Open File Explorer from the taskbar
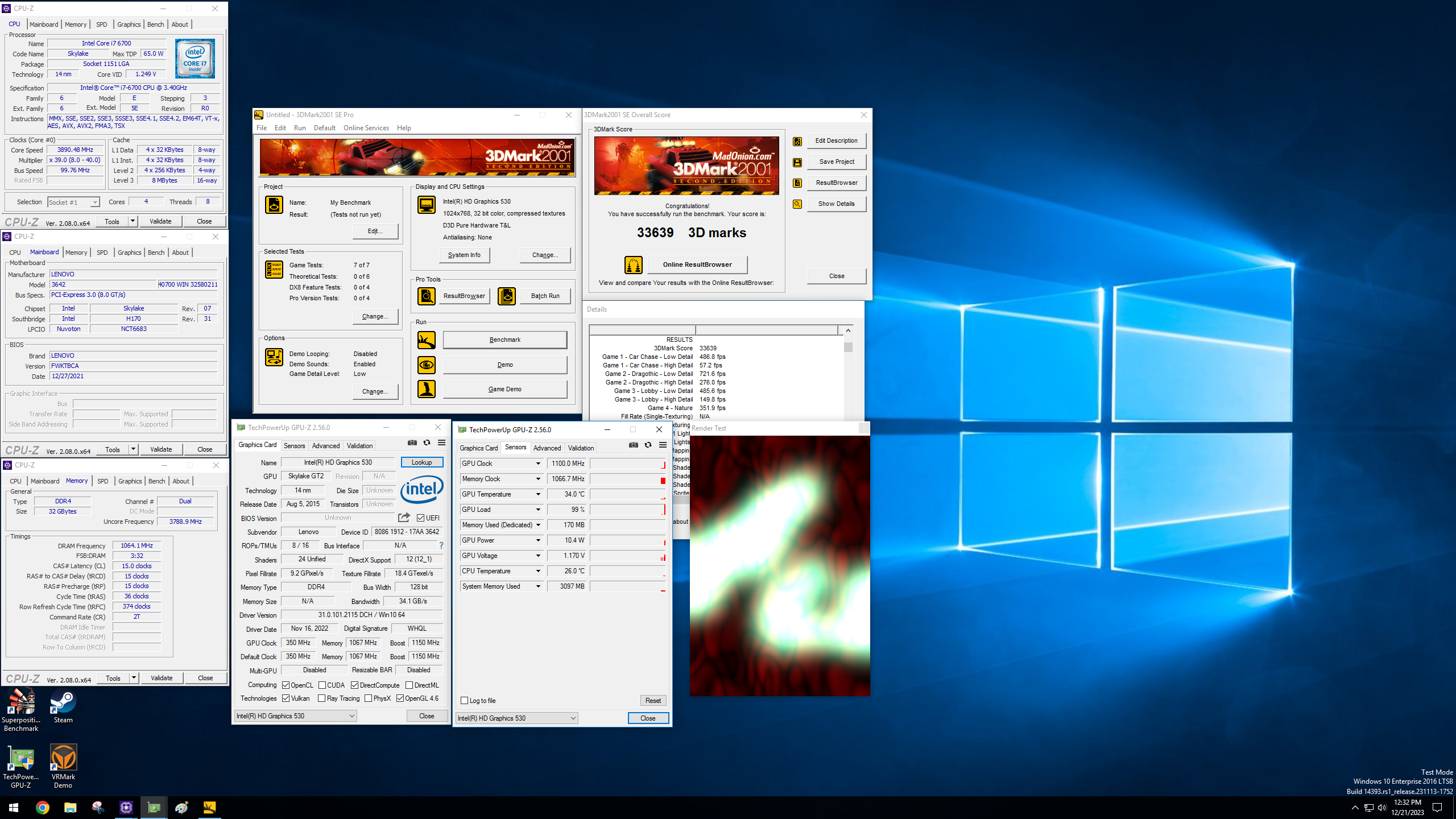Viewport: 1456px width, 819px height. [x=70, y=808]
